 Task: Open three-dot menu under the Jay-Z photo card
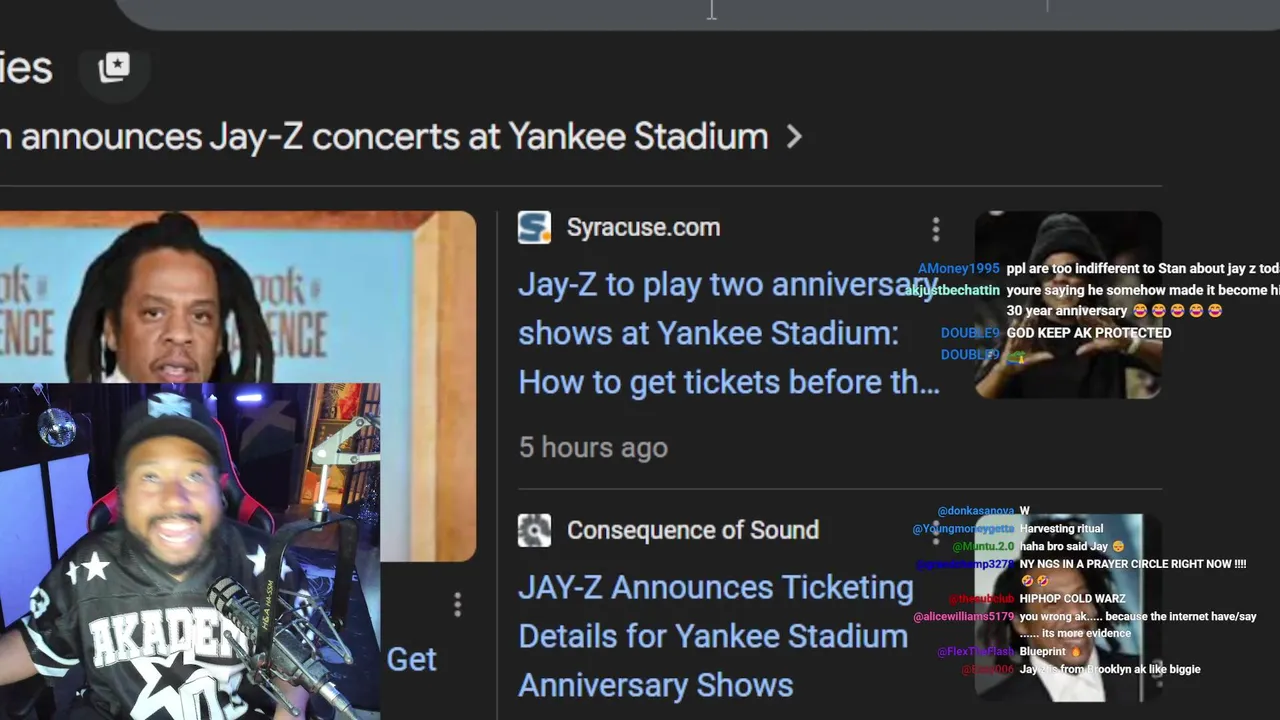pyautogui.click(x=457, y=604)
